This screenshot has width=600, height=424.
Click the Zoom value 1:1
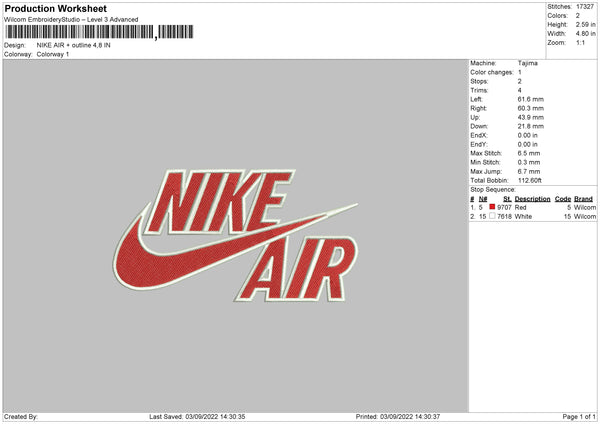click(x=580, y=43)
